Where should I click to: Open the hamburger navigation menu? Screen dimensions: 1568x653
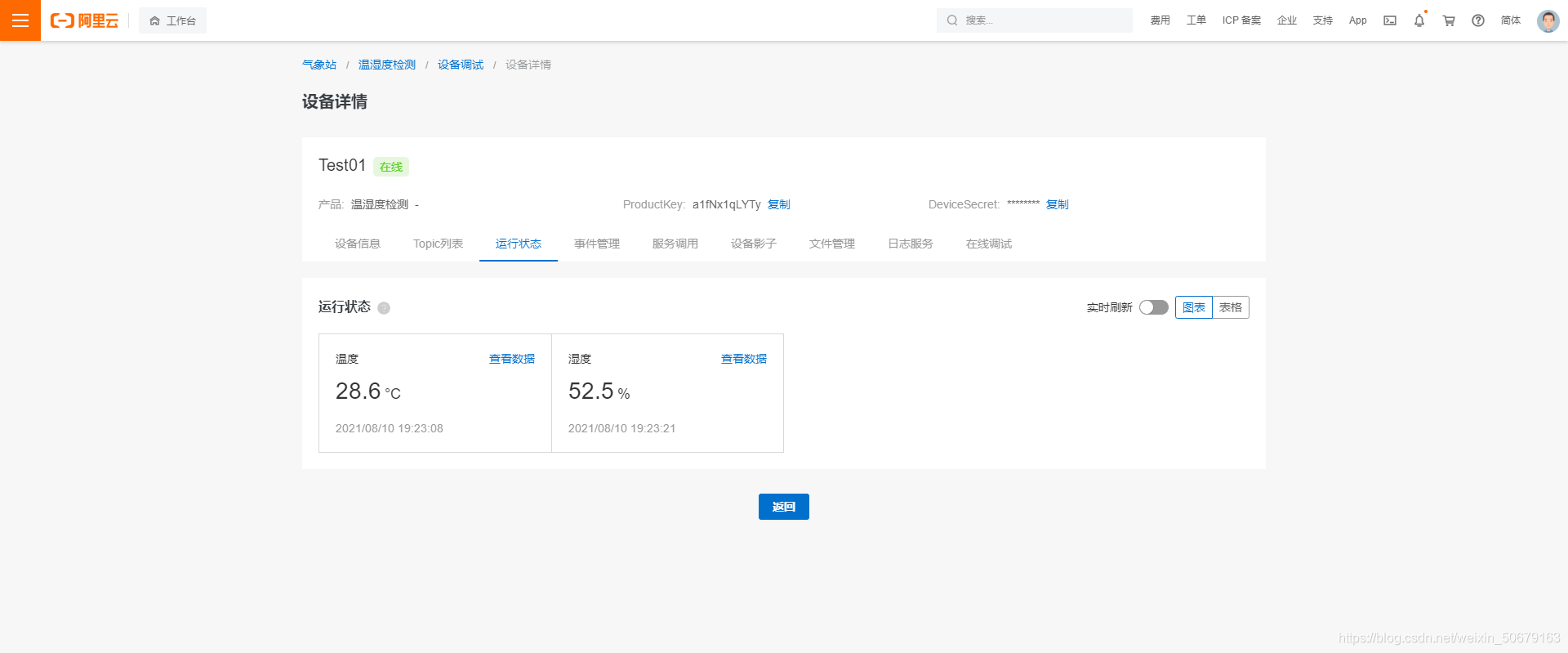coord(20,20)
